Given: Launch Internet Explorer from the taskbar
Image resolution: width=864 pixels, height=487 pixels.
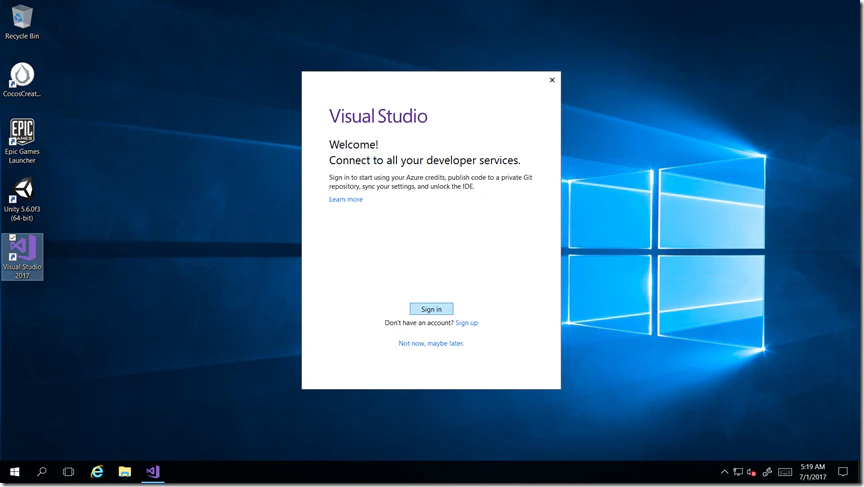Looking at the screenshot, I should pos(97,471).
